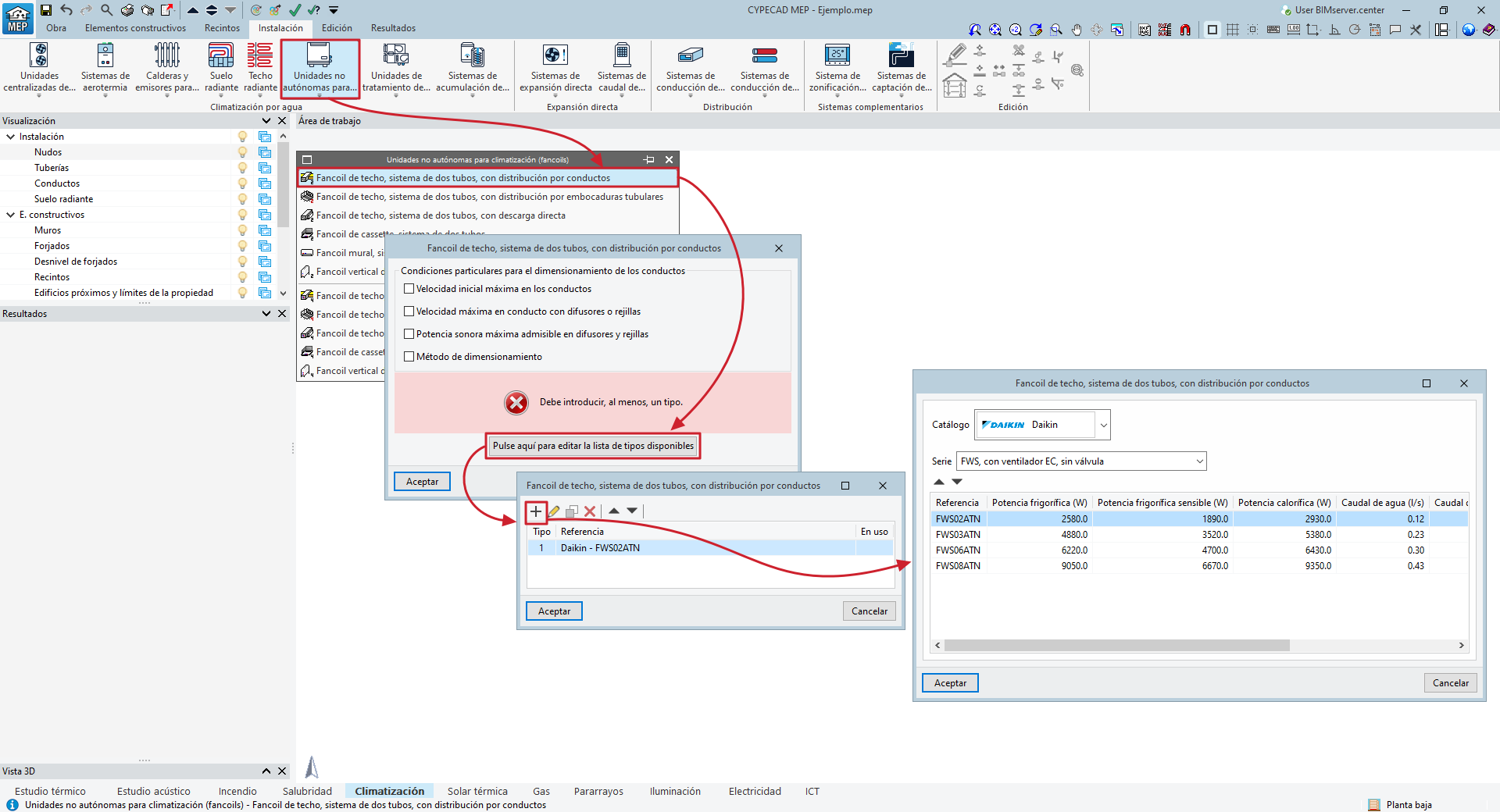The image size is (1500, 812).
Task: Click the save icon in title bar
Action: [46, 10]
